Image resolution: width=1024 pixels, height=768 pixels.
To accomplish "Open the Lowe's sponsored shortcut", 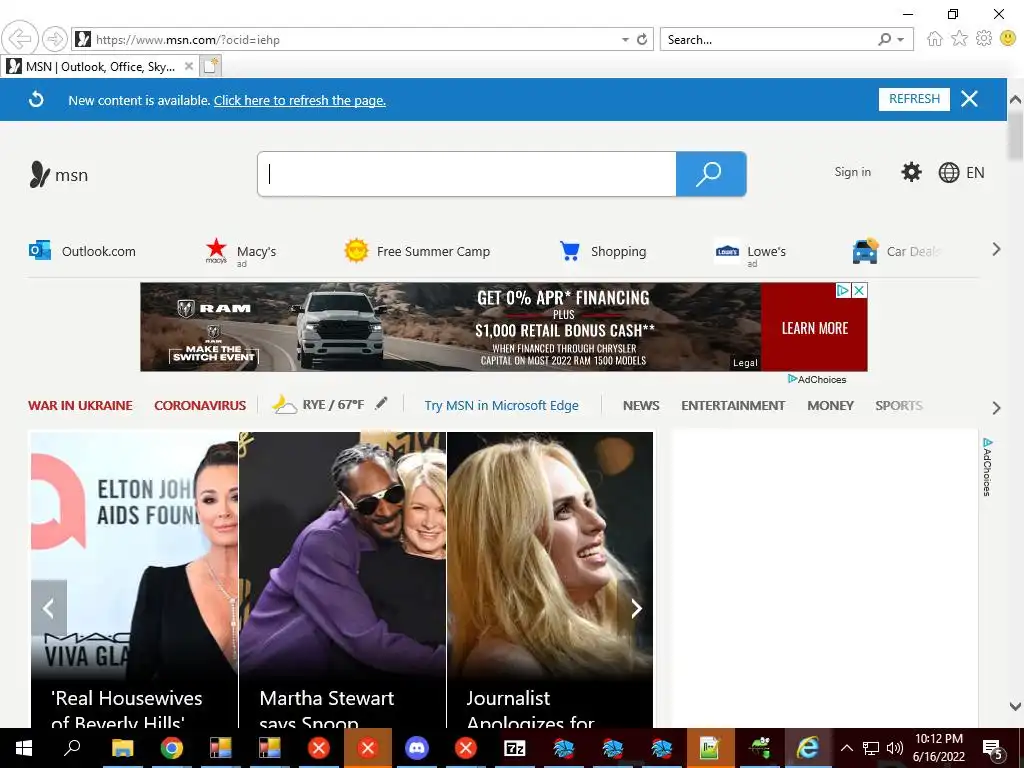I will pos(750,253).
